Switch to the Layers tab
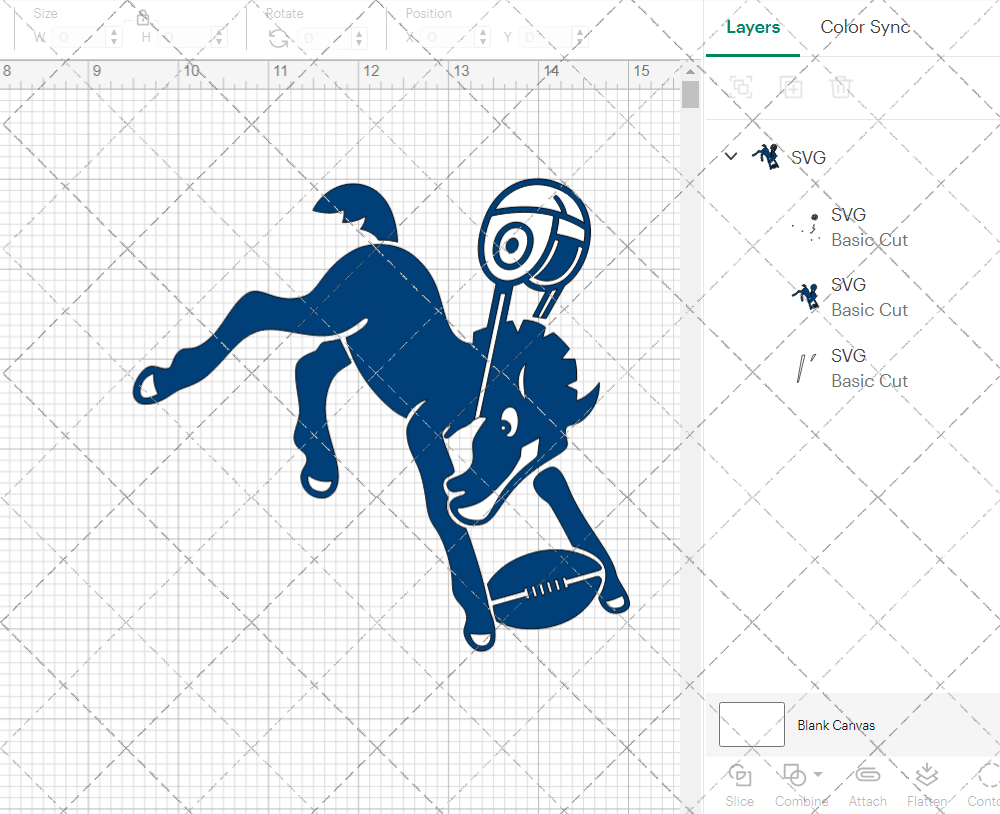This screenshot has height=814, width=1000. coord(753,27)
